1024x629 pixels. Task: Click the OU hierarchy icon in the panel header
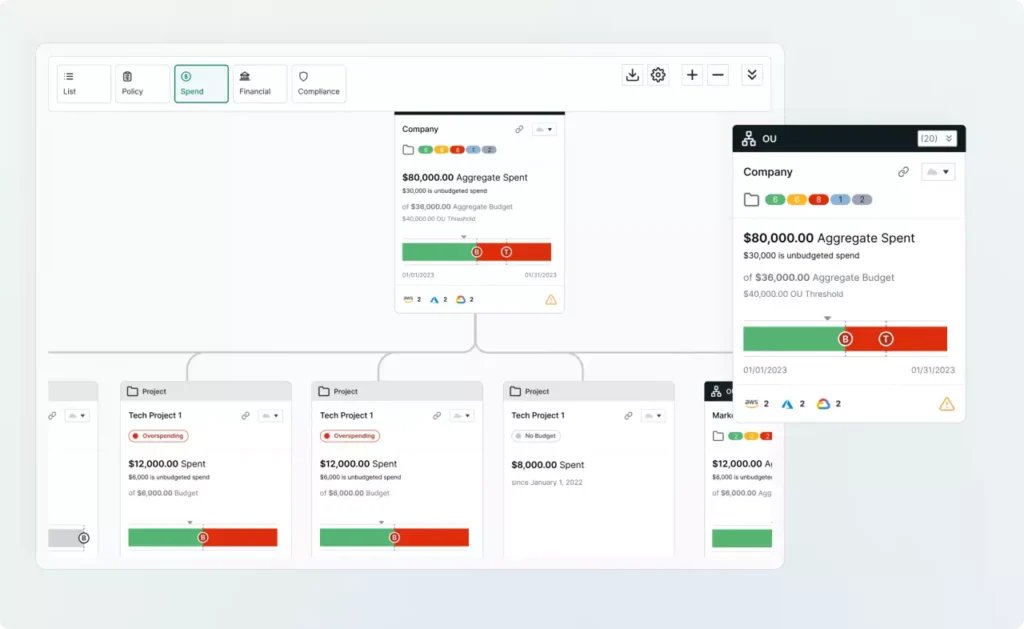pyautogui.click(x=749, y=138)
